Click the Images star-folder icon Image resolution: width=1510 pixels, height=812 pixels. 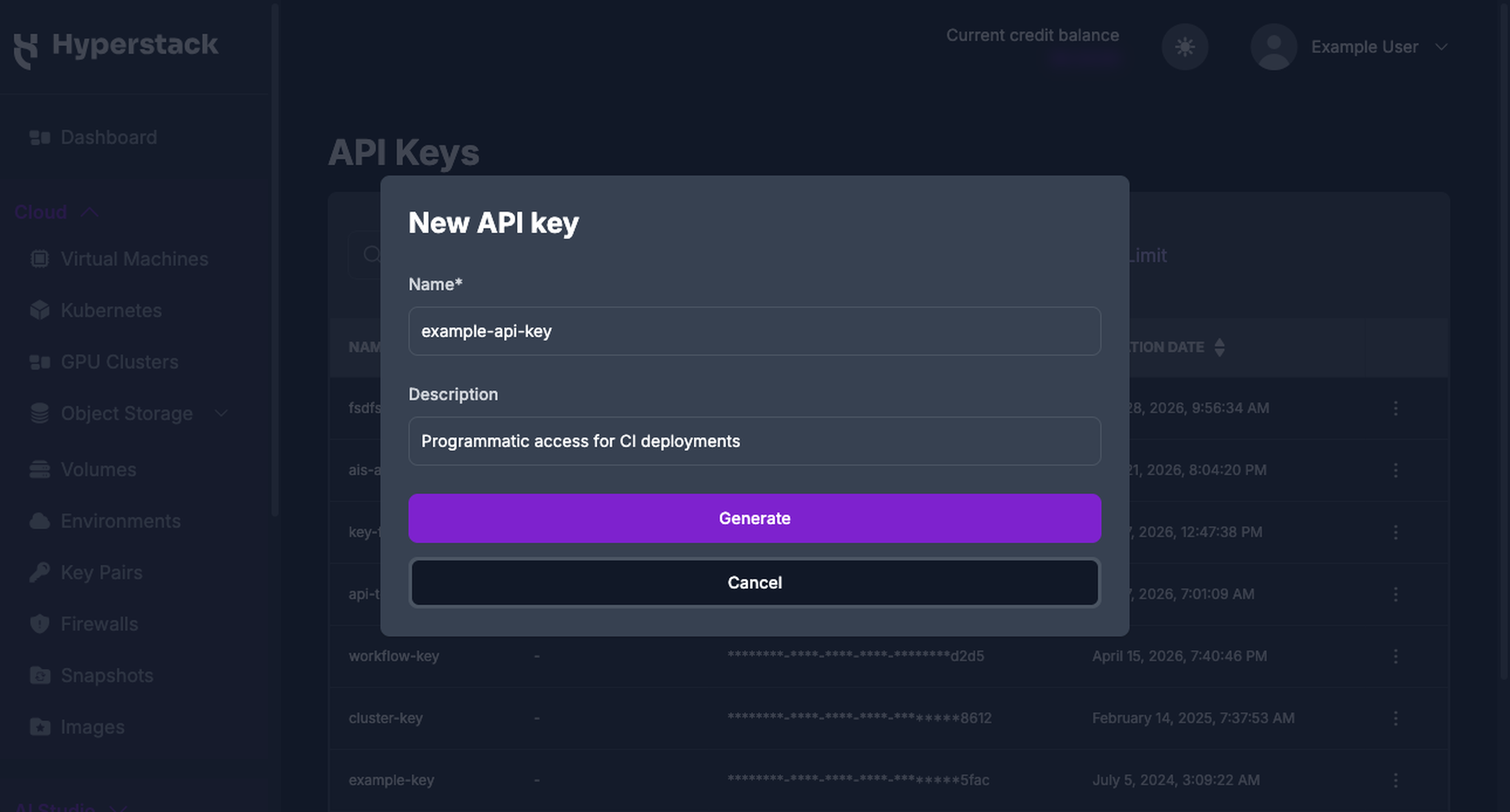click(x=40, y=726)
